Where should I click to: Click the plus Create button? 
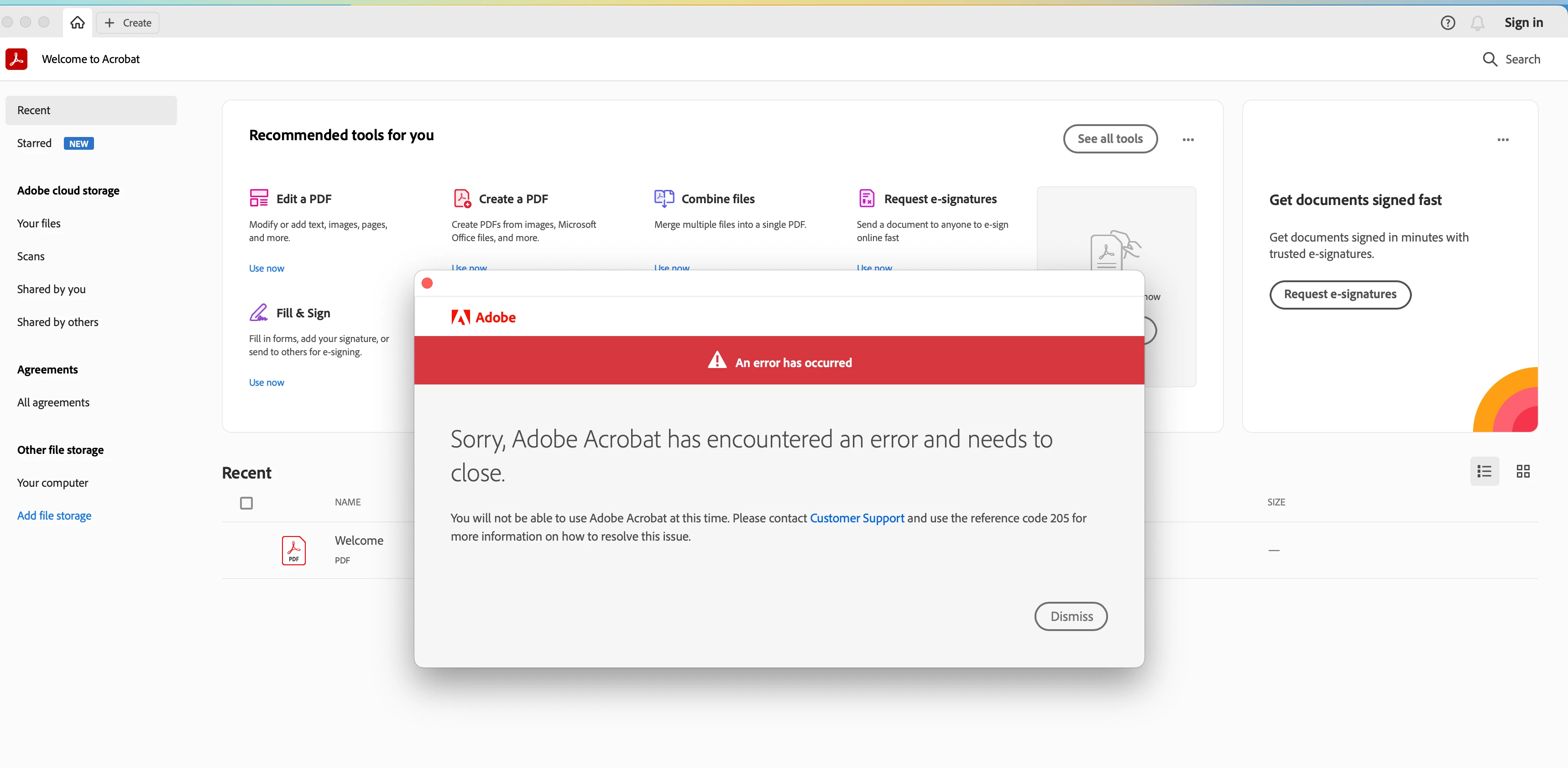point(128,22)
